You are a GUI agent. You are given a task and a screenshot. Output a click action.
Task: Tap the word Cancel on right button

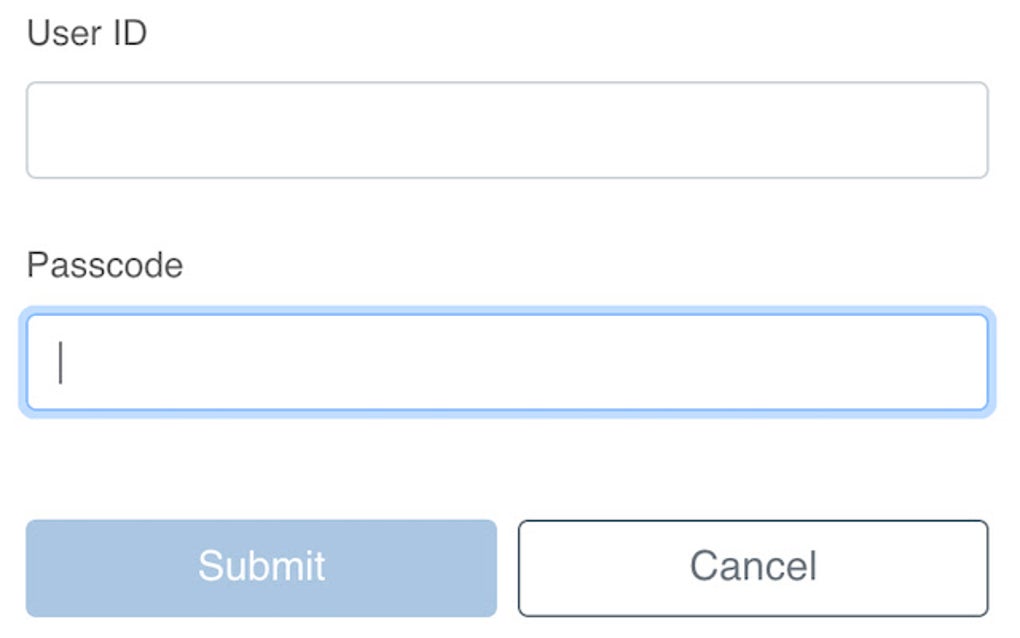(x=753, y=565)
